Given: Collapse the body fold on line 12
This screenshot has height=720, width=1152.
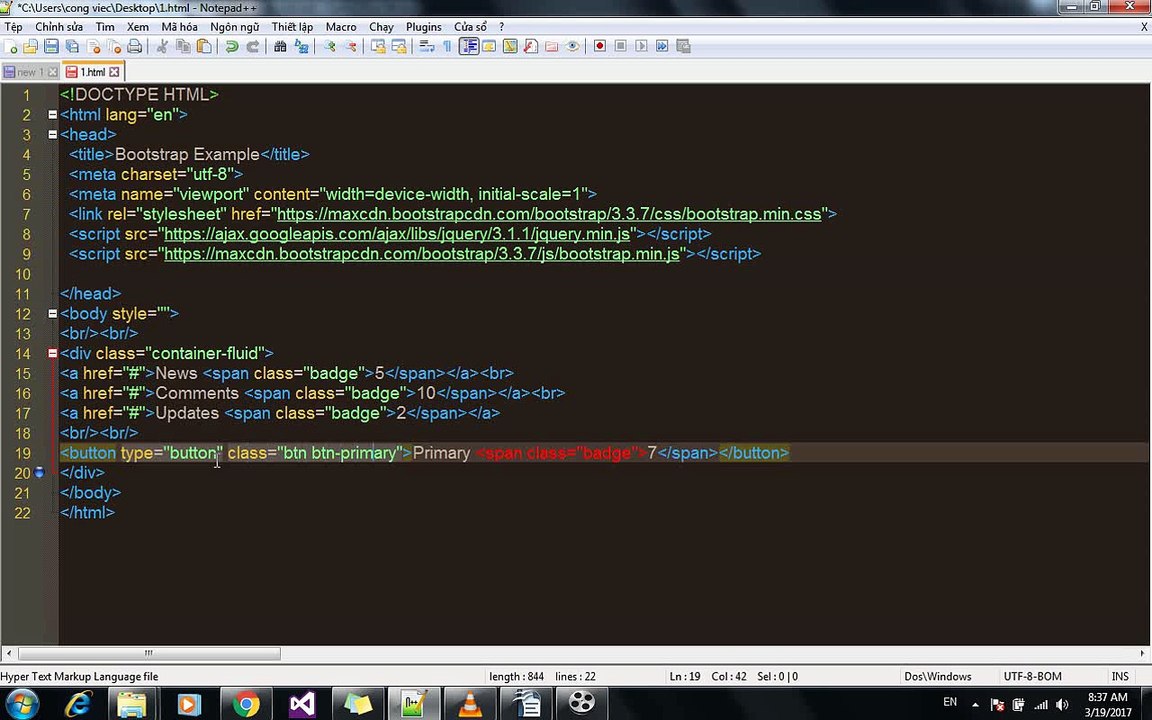Looking at the screenshot, I should click(x=52, y=314).
